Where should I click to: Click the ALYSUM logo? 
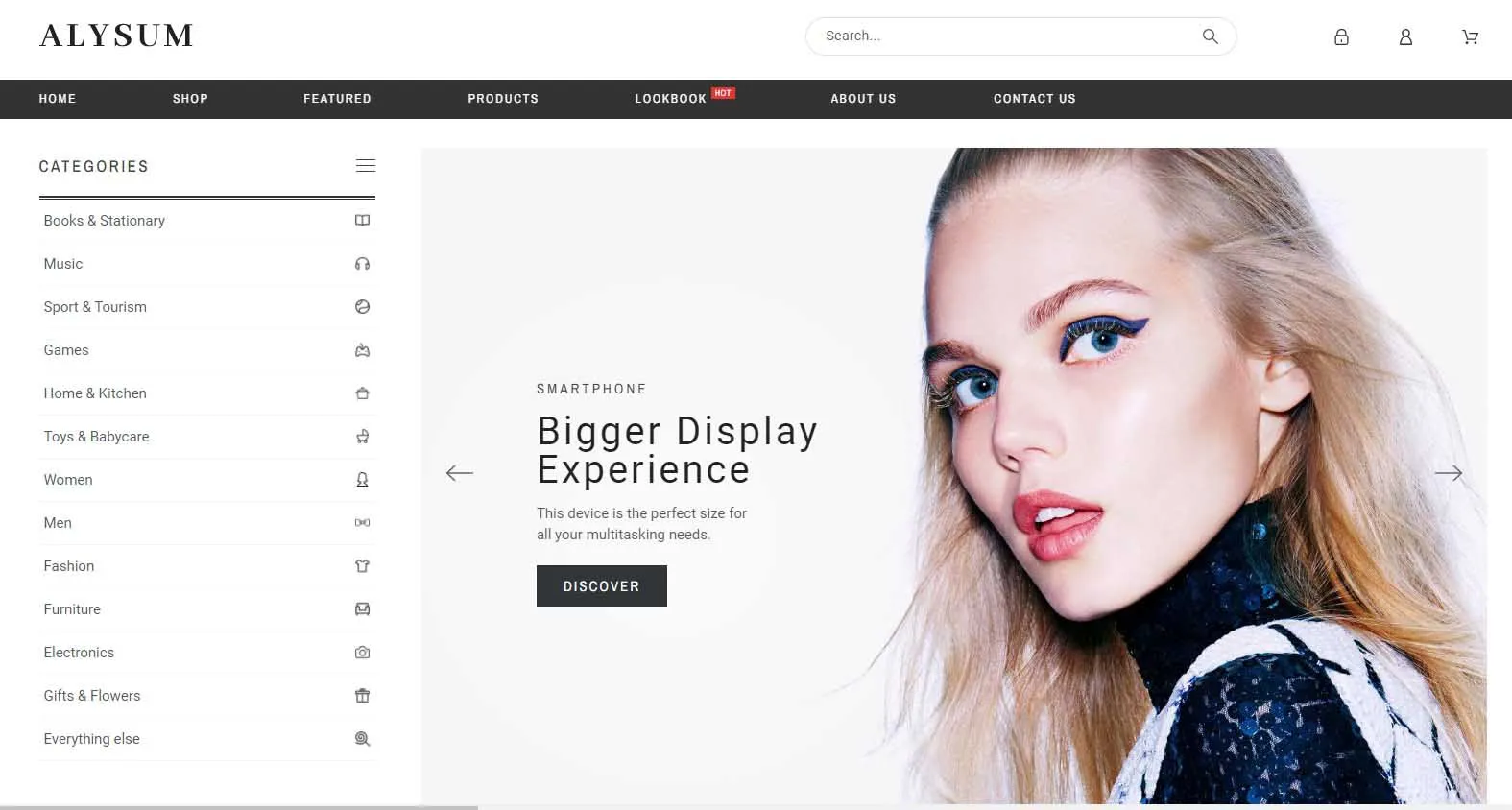(116, 36)
